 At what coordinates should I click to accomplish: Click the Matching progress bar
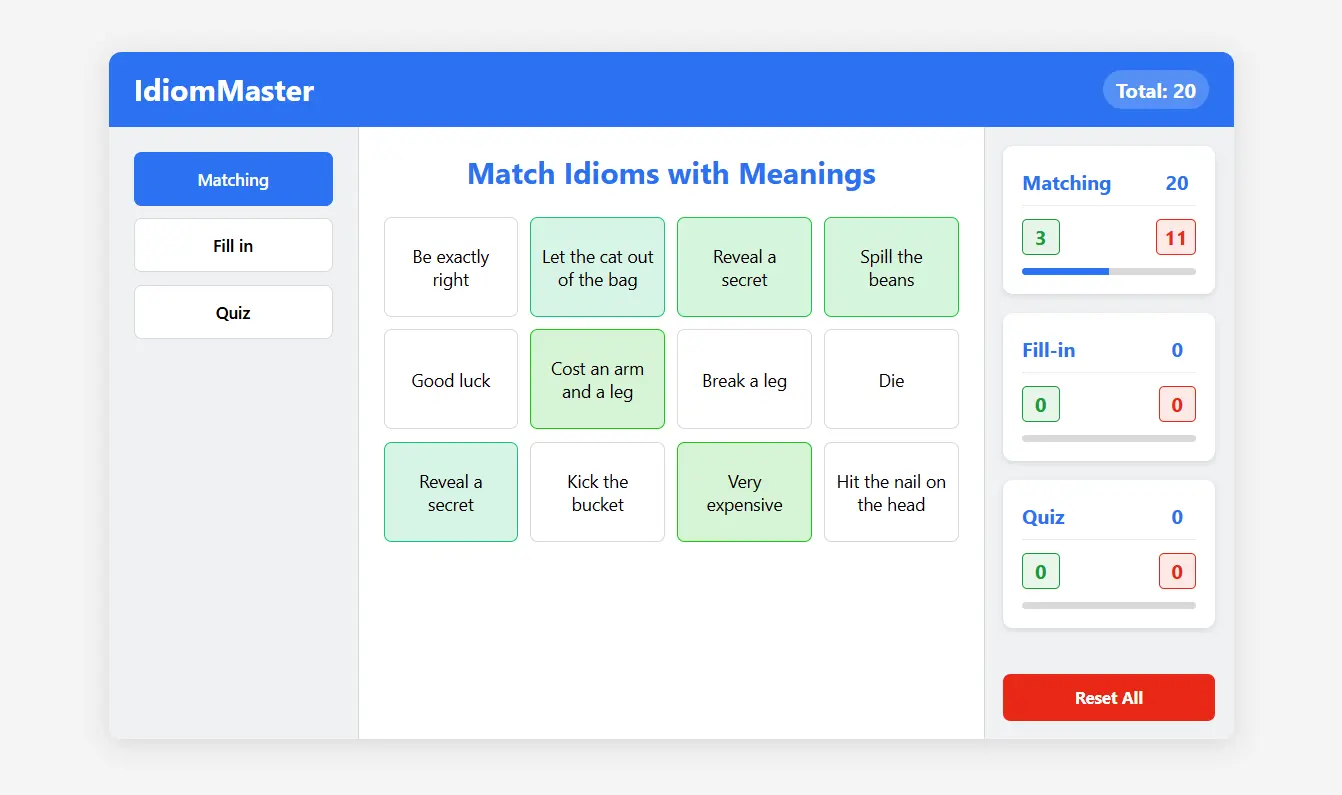1108,271
